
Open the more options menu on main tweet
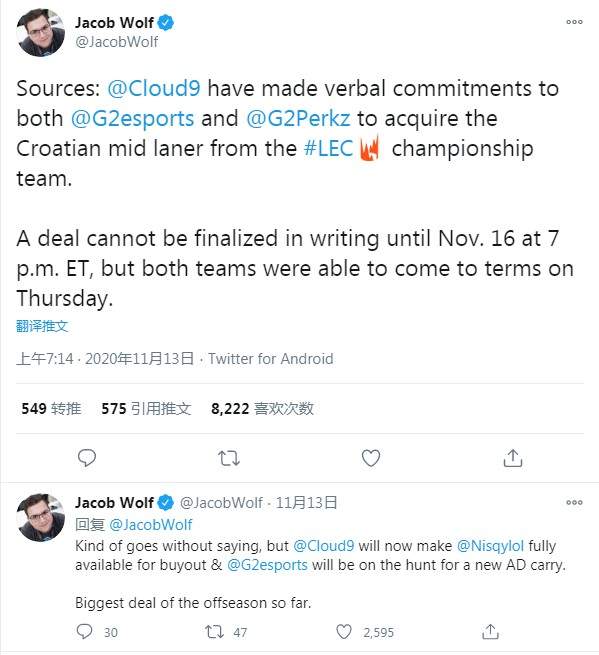tap(574, 22)
